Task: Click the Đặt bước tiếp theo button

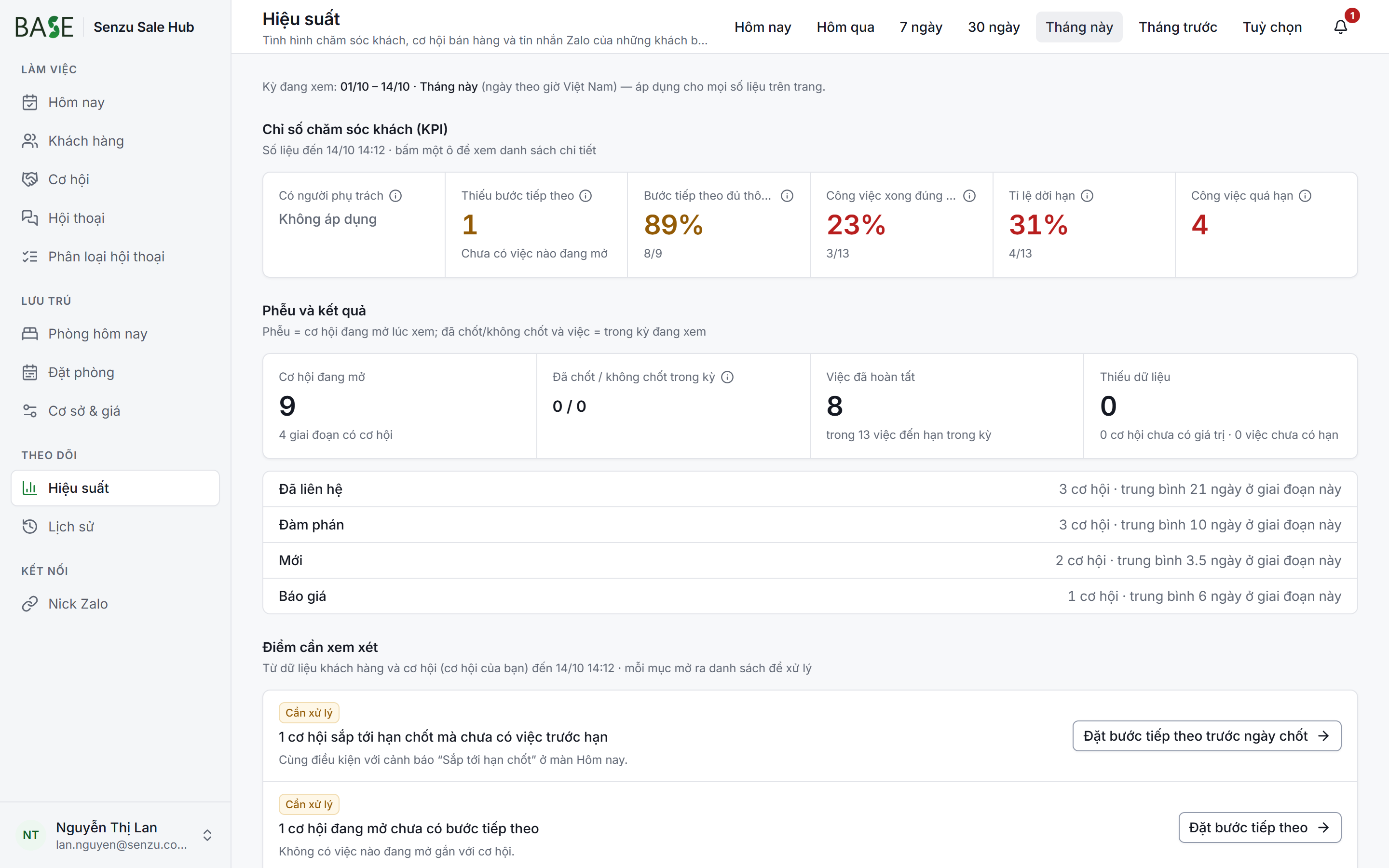Action: click(1259, 827)
